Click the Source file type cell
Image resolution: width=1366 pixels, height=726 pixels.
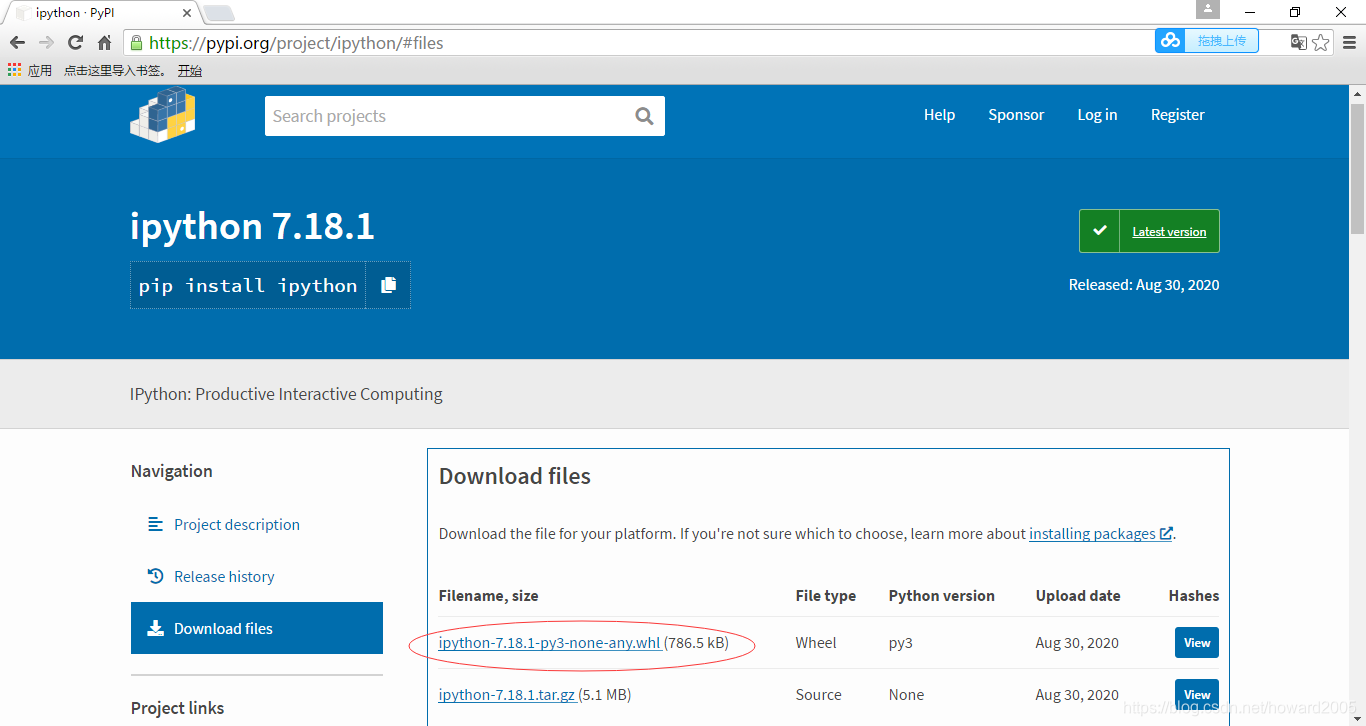pos(819,695)
